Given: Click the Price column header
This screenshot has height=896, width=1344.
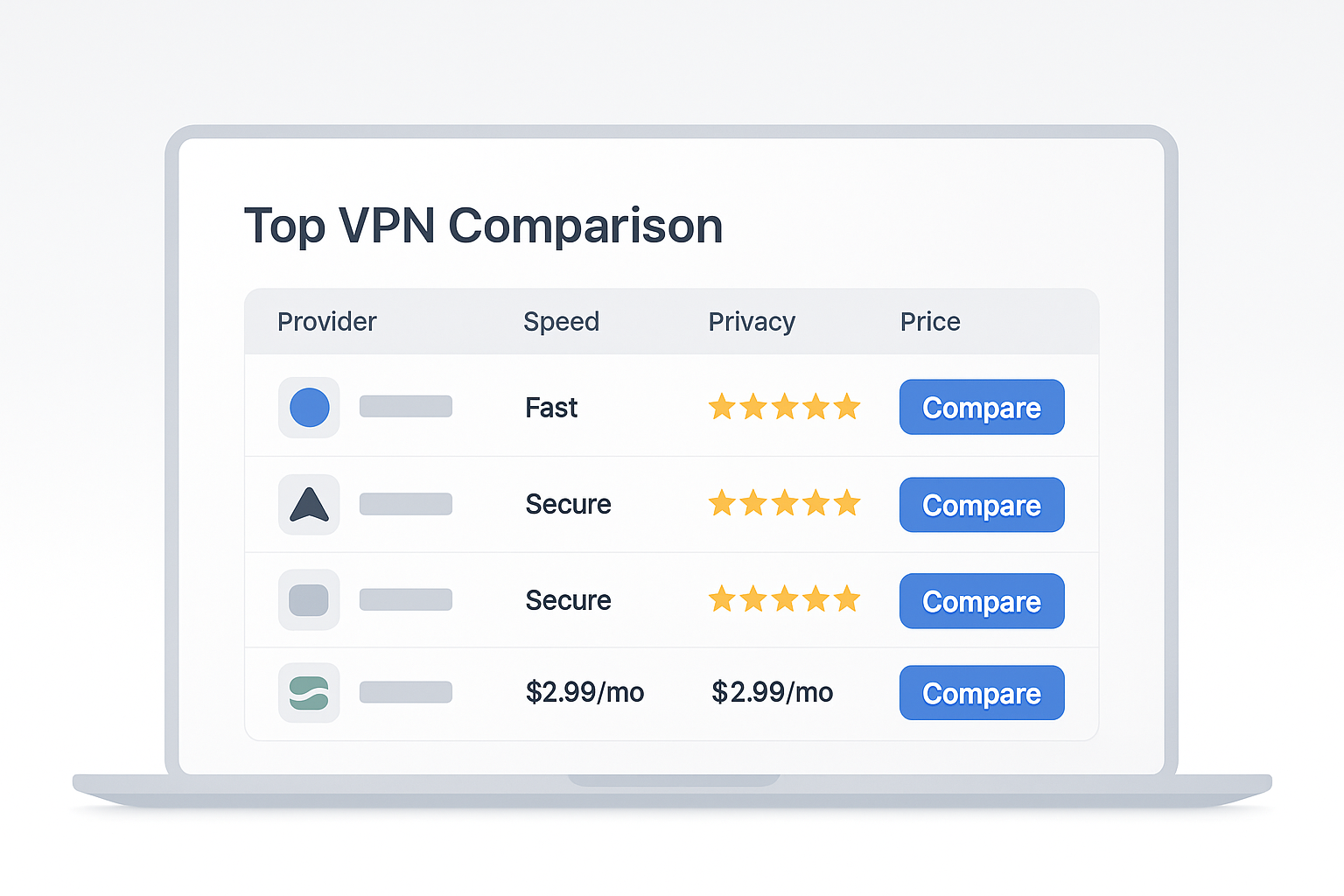Looking at the screenshot, I should pyautogui.click(x=930, y=322).
